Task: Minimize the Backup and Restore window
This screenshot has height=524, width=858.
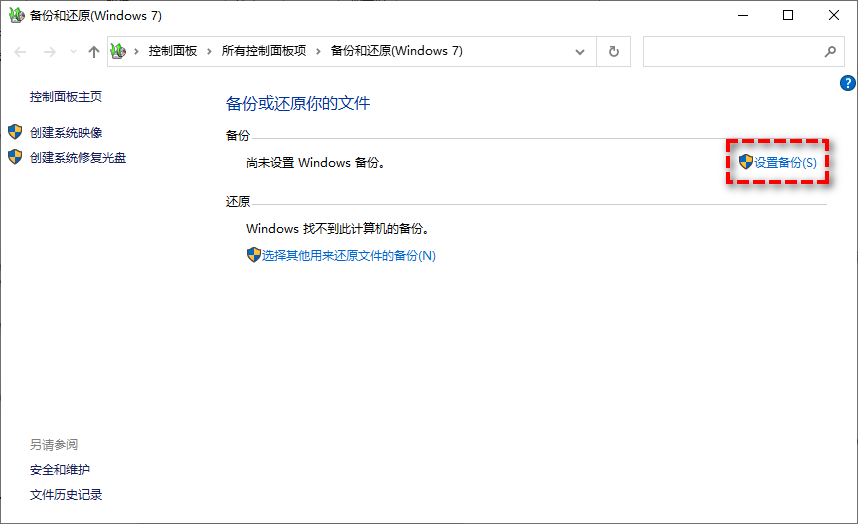Action: [x=743, y=15]
